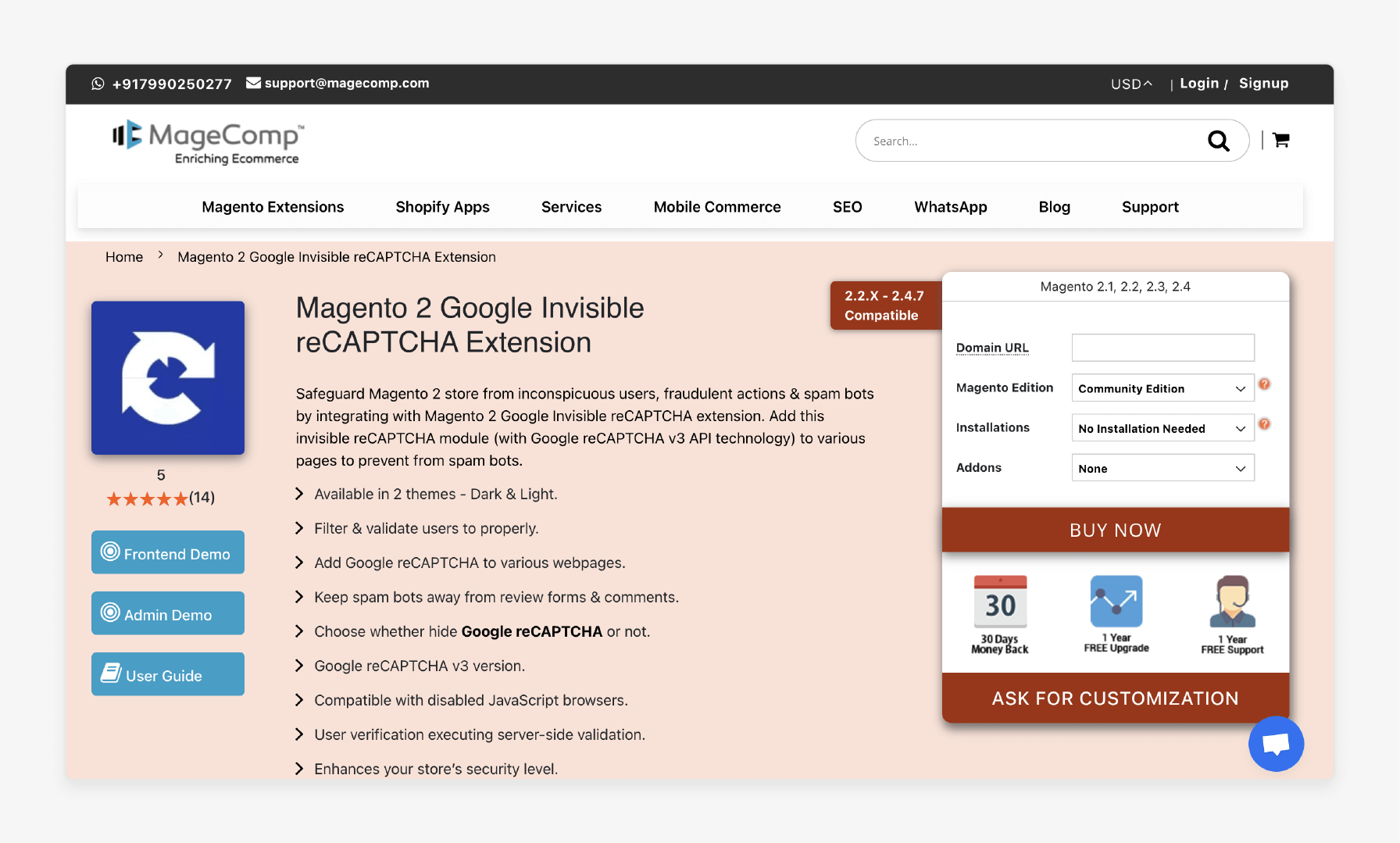The width and height of the screenshot is (1400, 843).
Task: Click the support email envelope icon
Action: (x=253, y=83)
